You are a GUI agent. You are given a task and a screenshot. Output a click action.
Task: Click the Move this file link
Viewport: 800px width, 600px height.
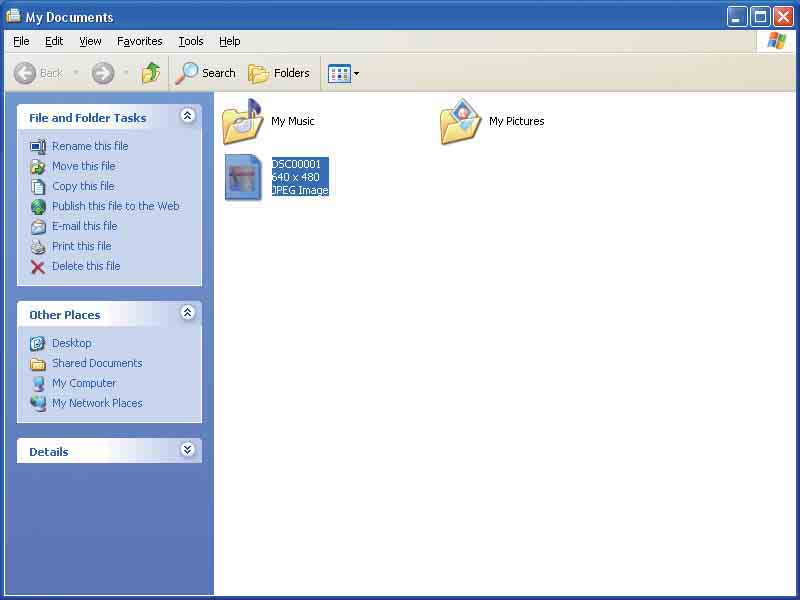pos(84,166)
